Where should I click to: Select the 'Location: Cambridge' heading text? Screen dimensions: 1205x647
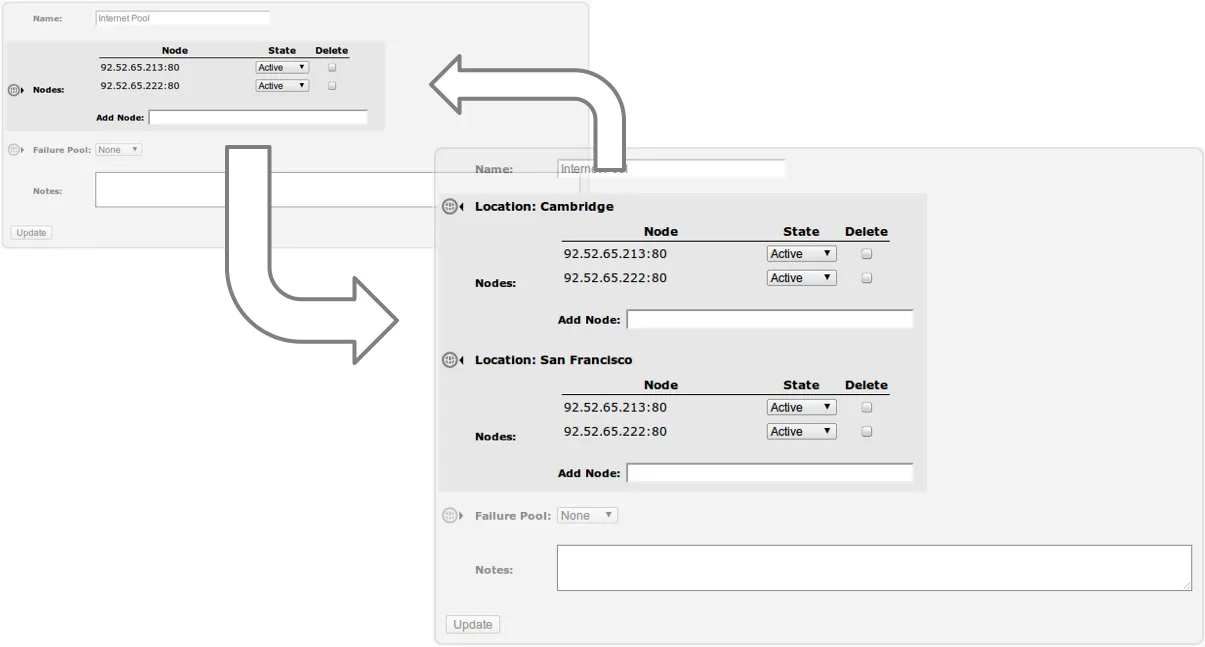(x=544, y=207)
